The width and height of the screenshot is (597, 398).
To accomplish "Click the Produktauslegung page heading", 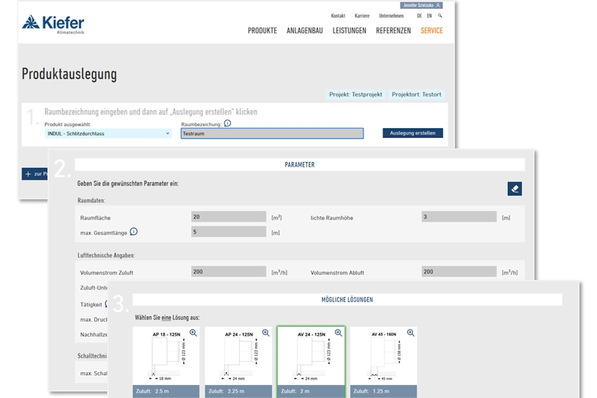I will coord(69,74).
